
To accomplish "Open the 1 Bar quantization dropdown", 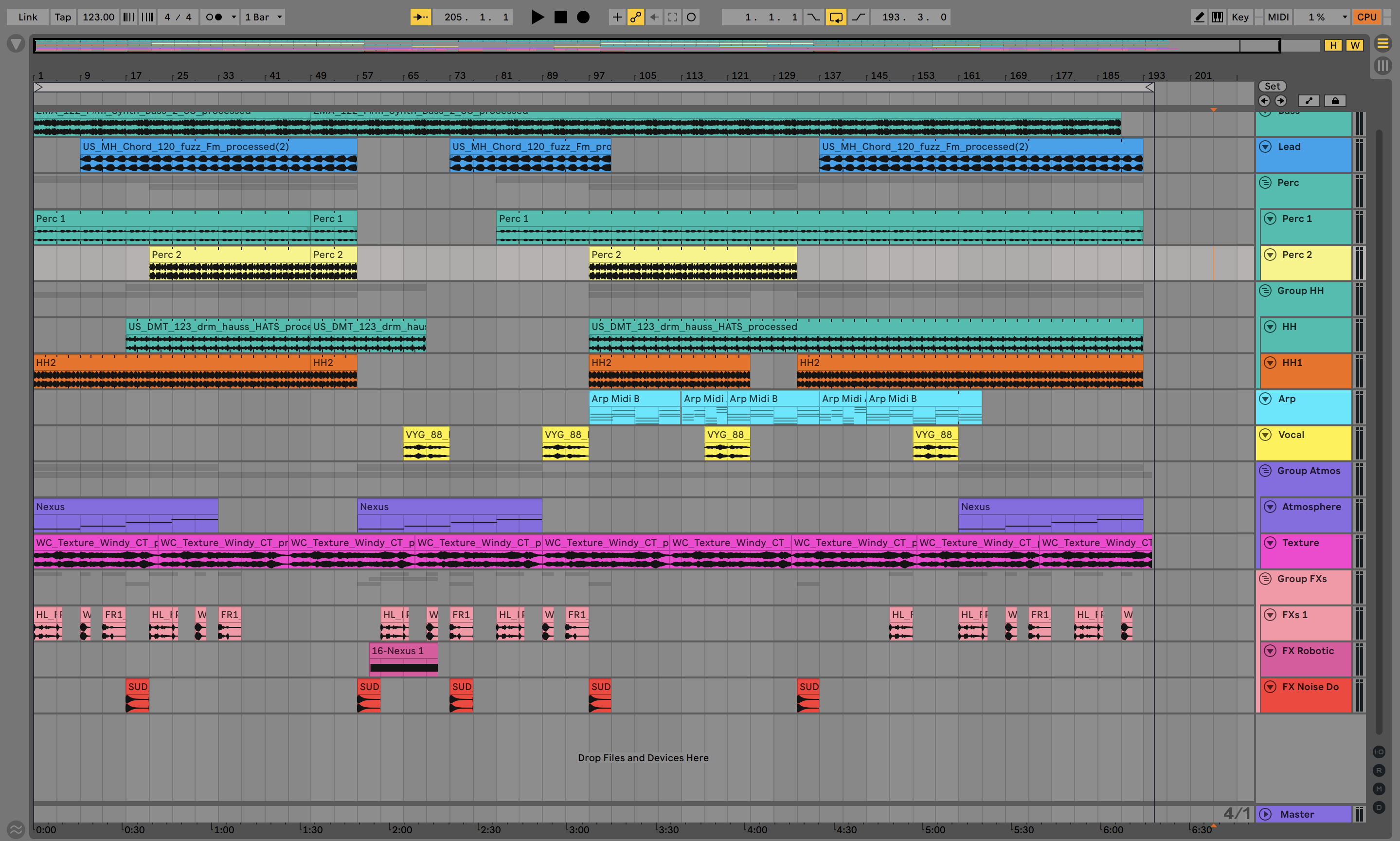I will [x=263, y=17].
